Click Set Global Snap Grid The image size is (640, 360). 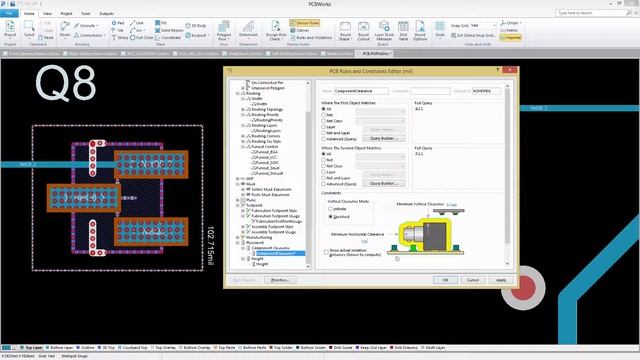[473, 36]
